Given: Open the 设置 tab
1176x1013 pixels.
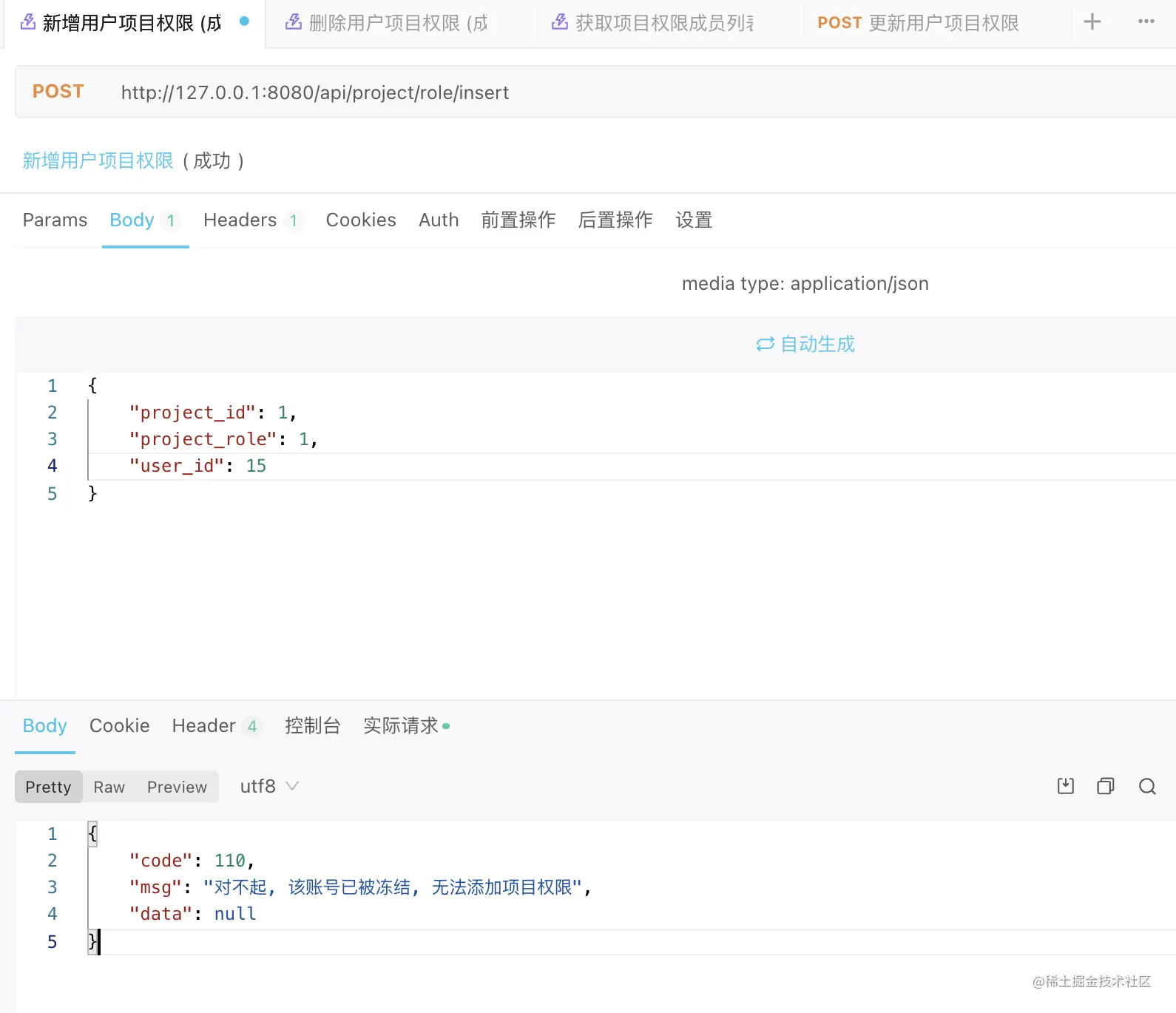Looking at the screenshot, I should point(694,220).
